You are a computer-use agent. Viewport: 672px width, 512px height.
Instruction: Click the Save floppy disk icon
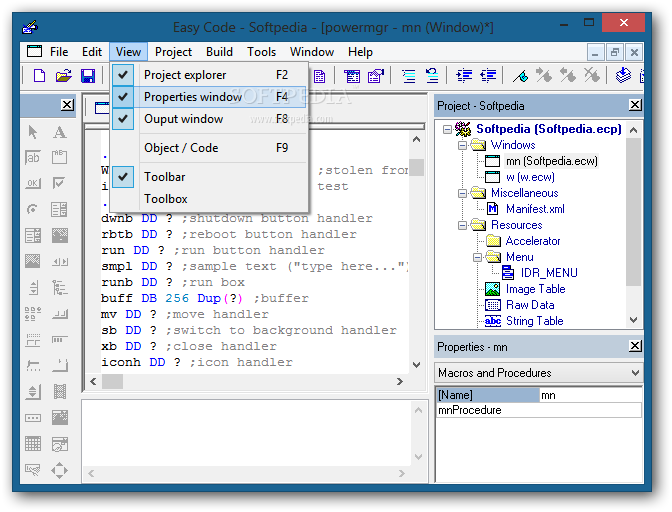pos(88,76)
